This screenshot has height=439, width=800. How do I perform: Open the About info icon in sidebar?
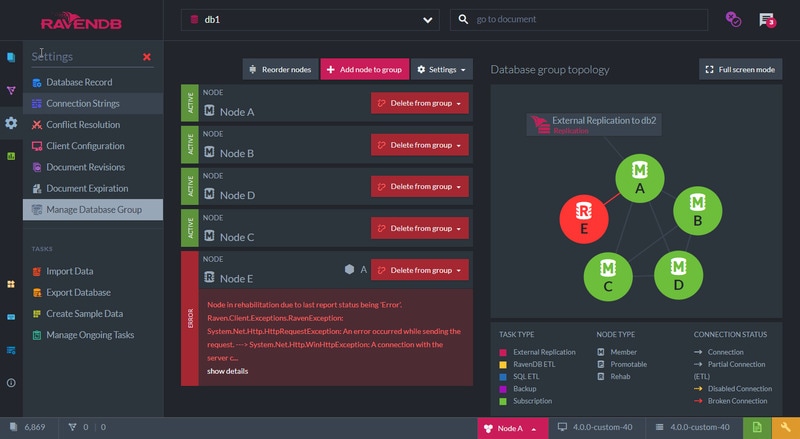coord(11,383)
